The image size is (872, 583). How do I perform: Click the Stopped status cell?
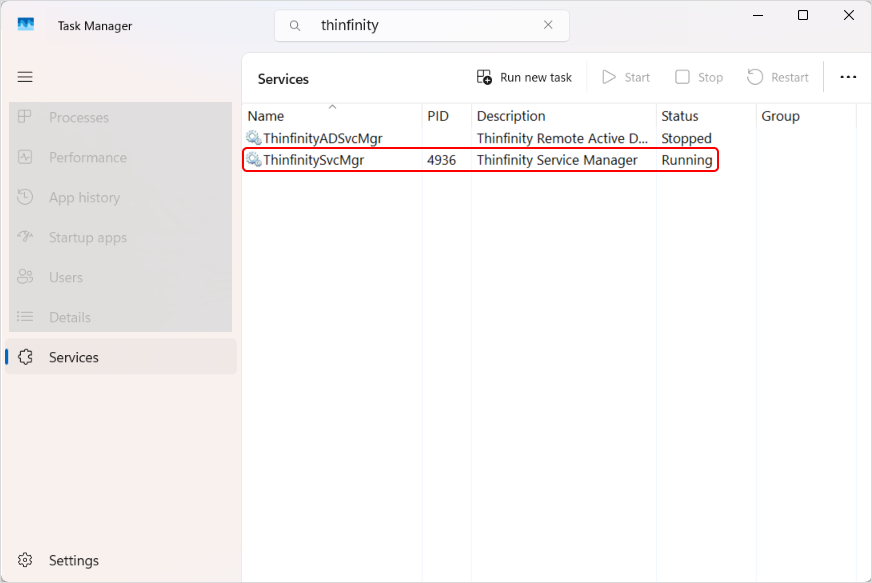coord(686,138)
